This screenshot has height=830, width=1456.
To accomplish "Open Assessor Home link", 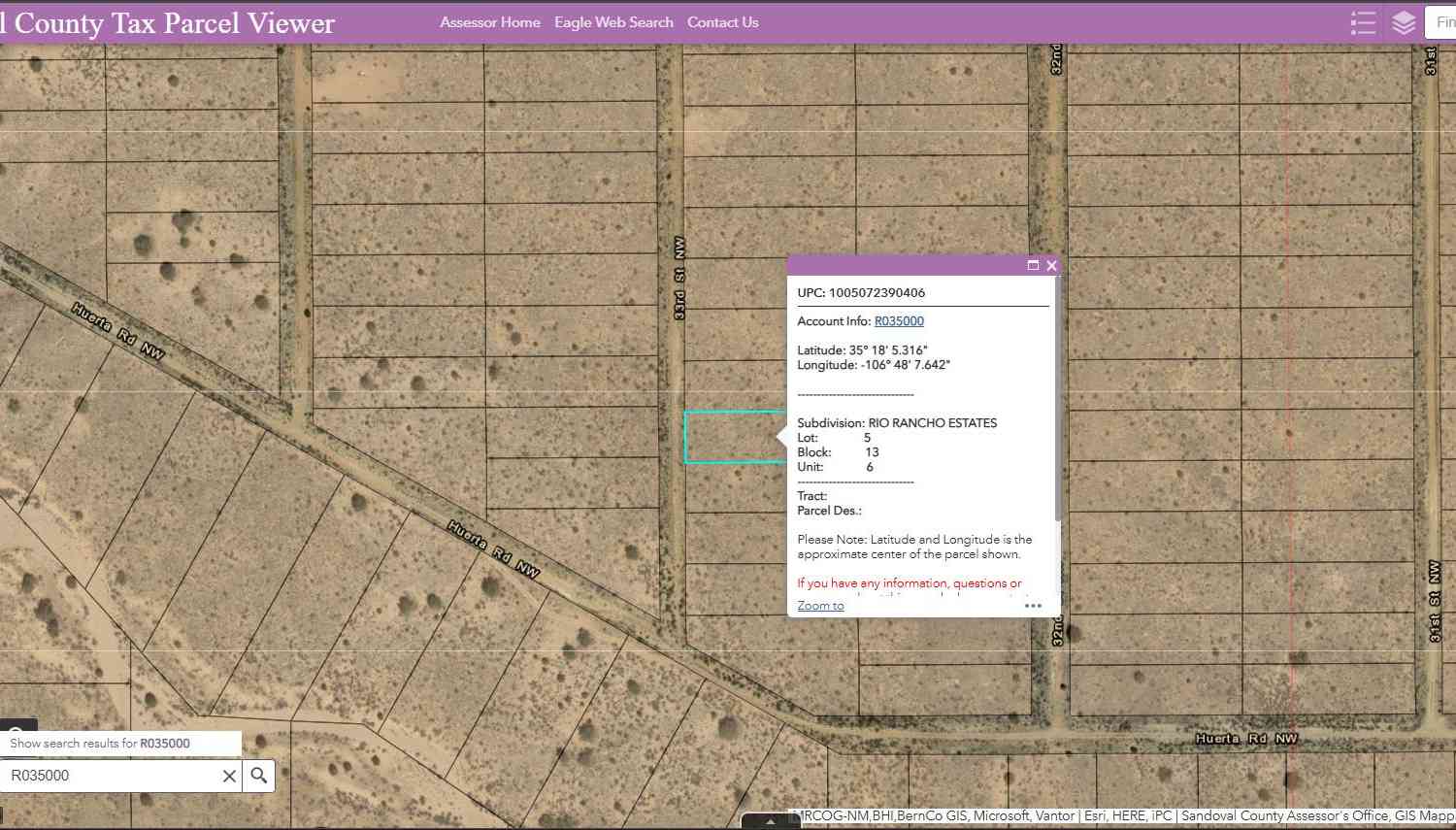I will point(490,22).
